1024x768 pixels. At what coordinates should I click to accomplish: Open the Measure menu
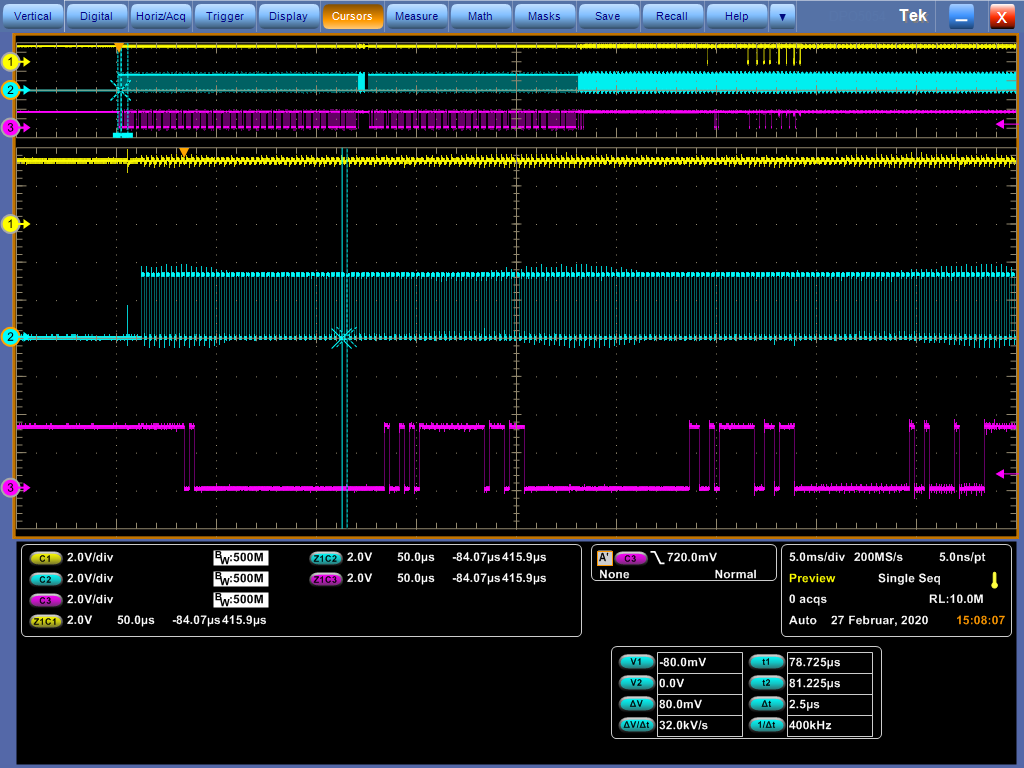416,16
